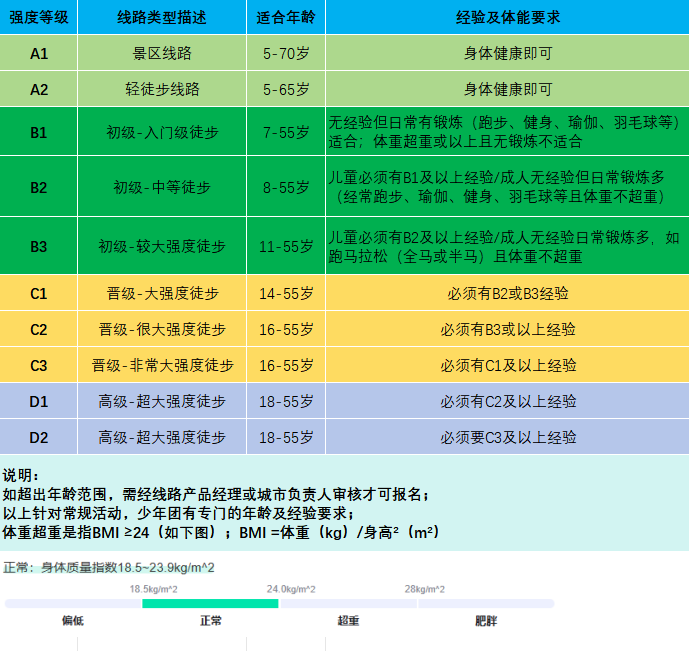689x651 pixels.
Task: Click the 必须有B3或以上经验 requirement cell
Action: point(507,329)
